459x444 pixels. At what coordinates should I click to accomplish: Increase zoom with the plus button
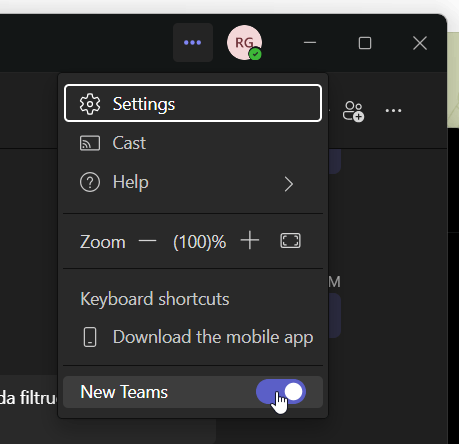(250, 240)
